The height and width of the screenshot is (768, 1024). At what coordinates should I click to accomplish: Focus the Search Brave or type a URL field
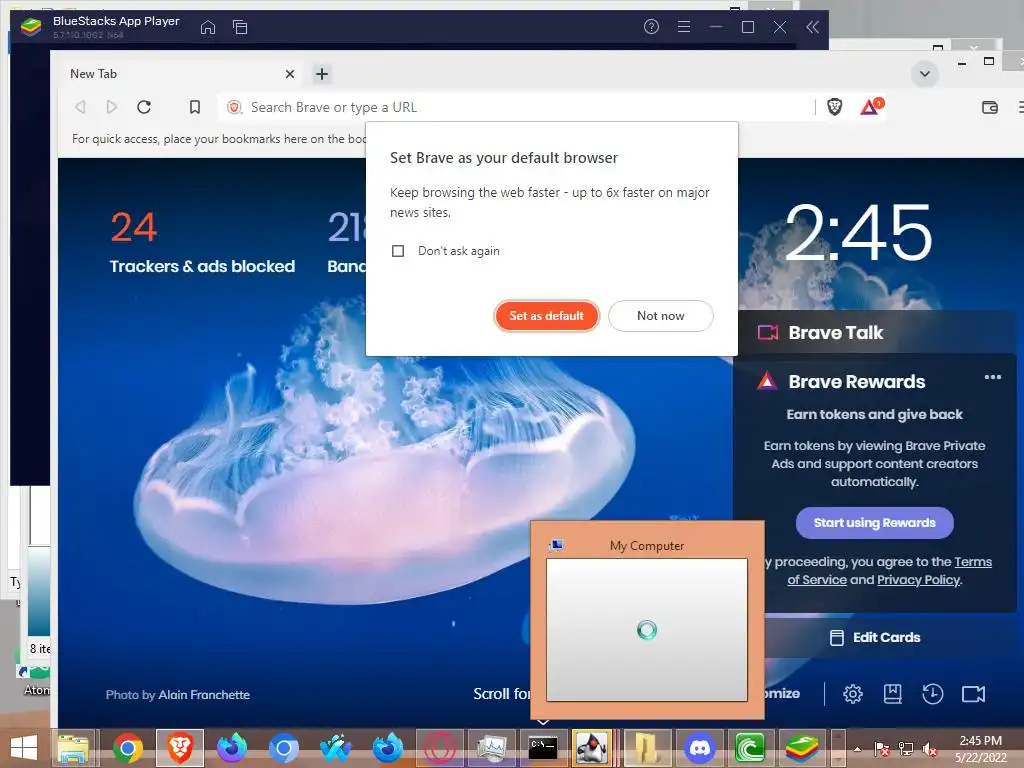pos(516,107)
